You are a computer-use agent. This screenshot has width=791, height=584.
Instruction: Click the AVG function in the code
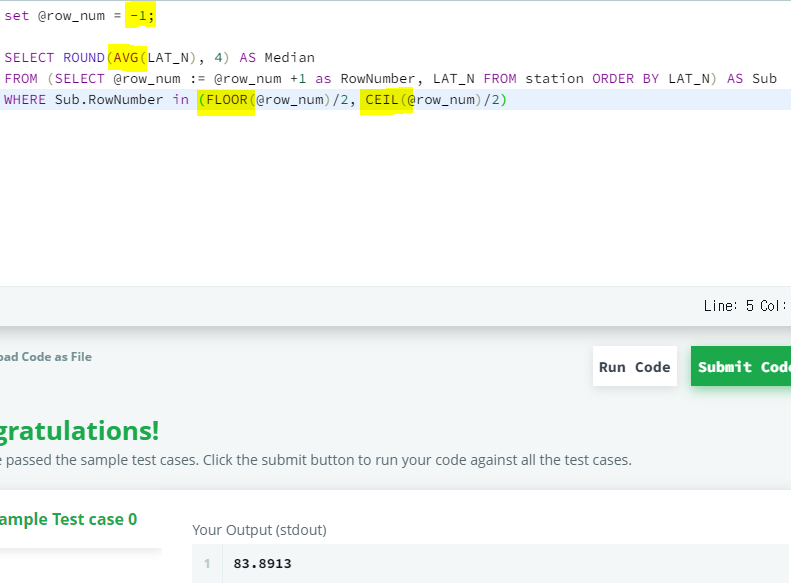coord(126,57)
